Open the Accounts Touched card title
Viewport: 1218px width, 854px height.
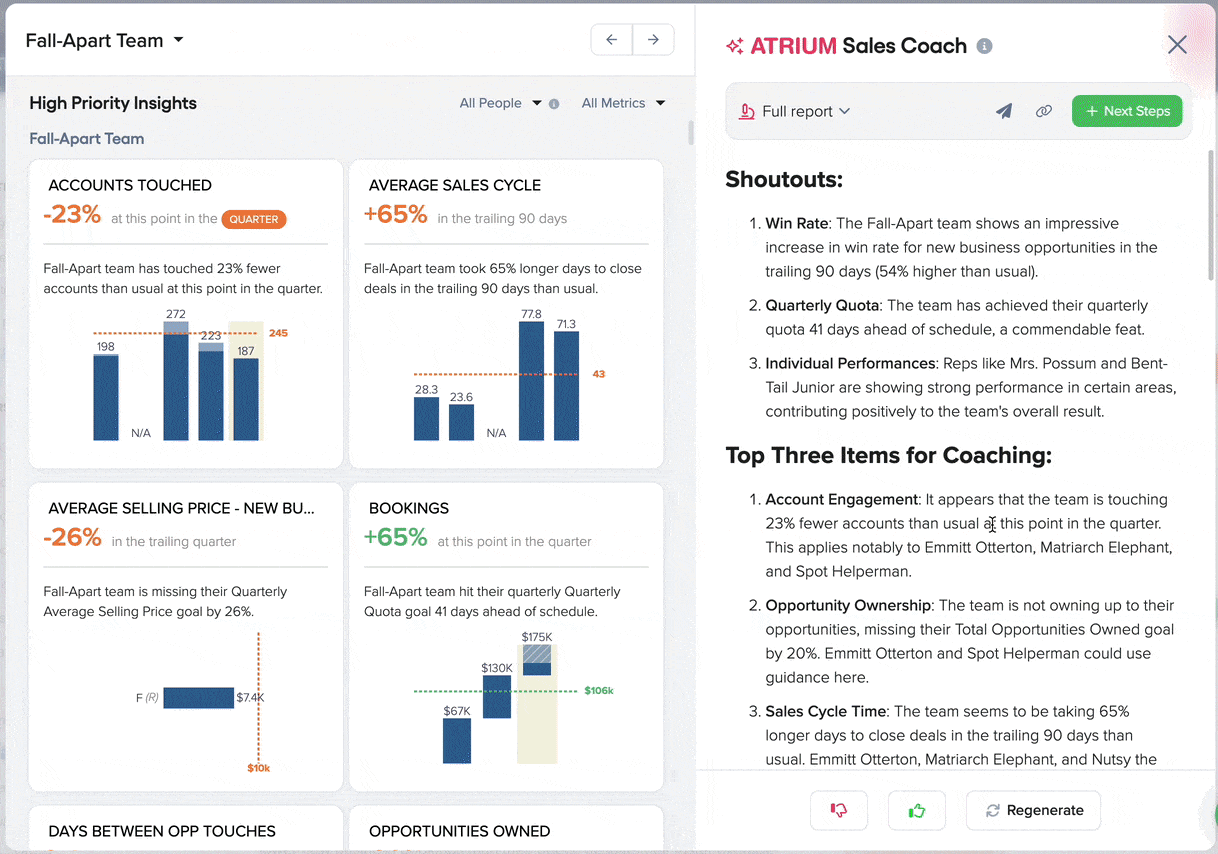point(130,185)
